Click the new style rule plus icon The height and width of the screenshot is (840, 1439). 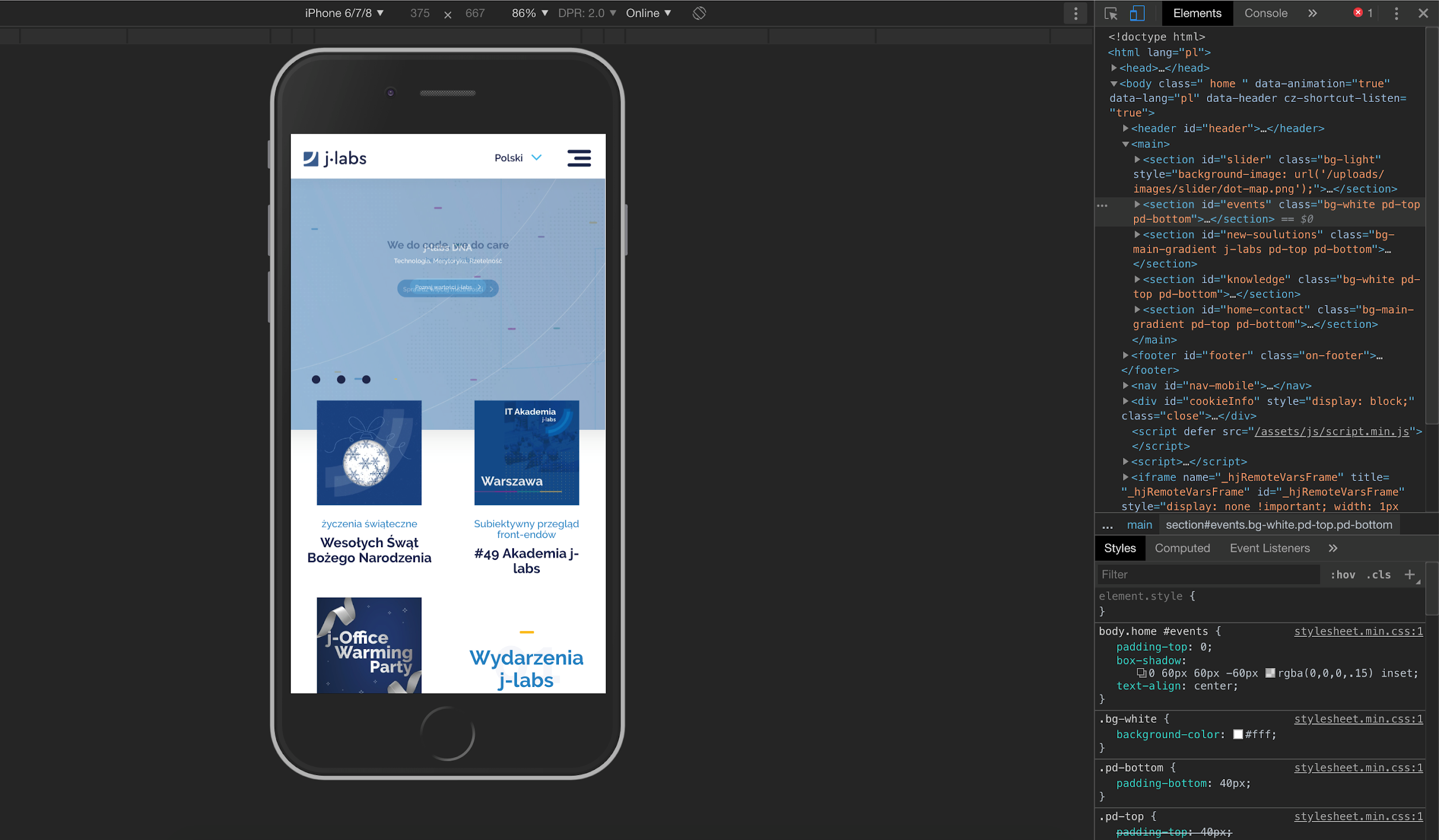(x=1409, y=574)
